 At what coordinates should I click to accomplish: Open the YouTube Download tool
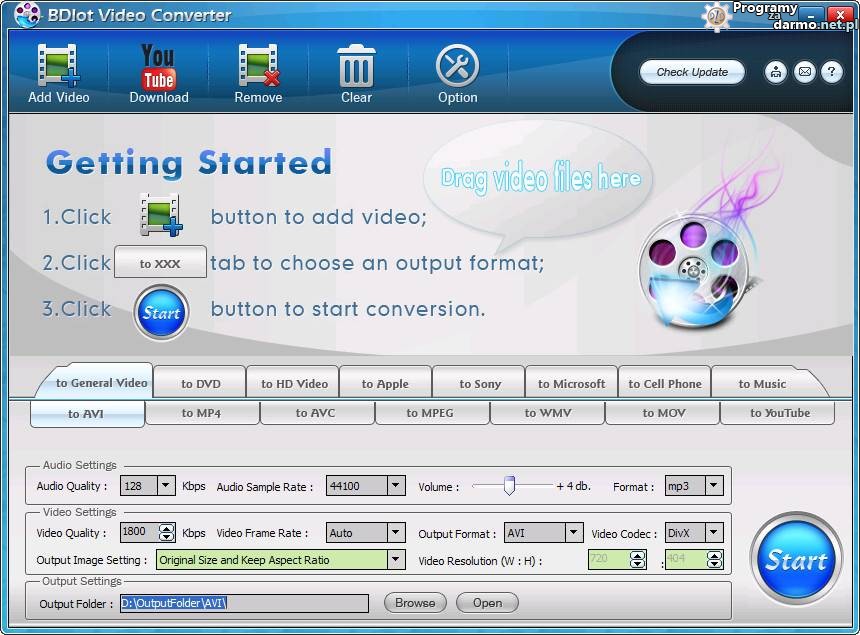click(158, 67)
